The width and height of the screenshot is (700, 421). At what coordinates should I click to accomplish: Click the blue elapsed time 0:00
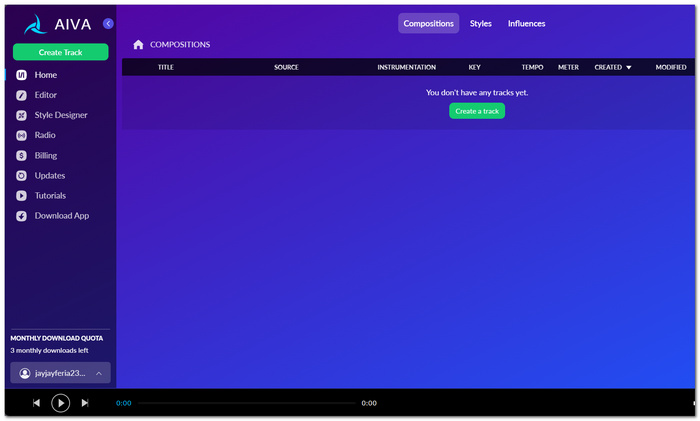124,403
